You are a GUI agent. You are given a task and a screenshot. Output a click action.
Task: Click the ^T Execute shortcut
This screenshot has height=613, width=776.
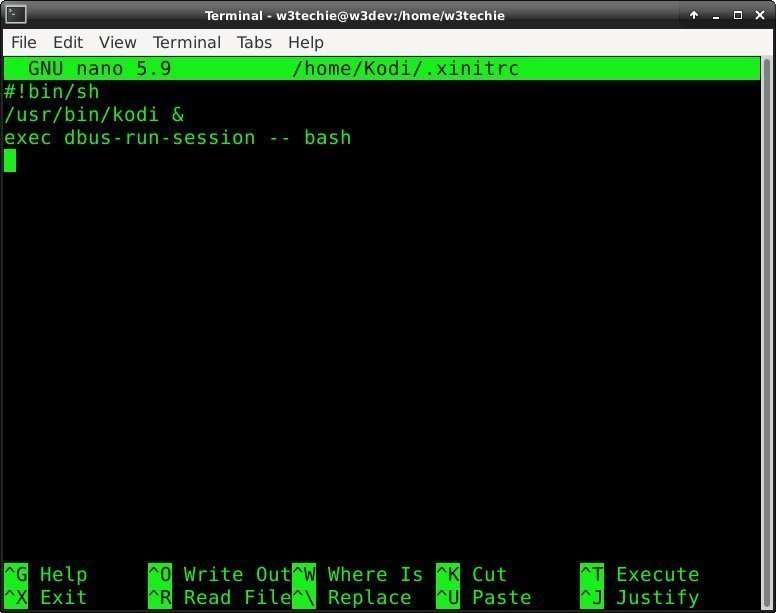639,574
